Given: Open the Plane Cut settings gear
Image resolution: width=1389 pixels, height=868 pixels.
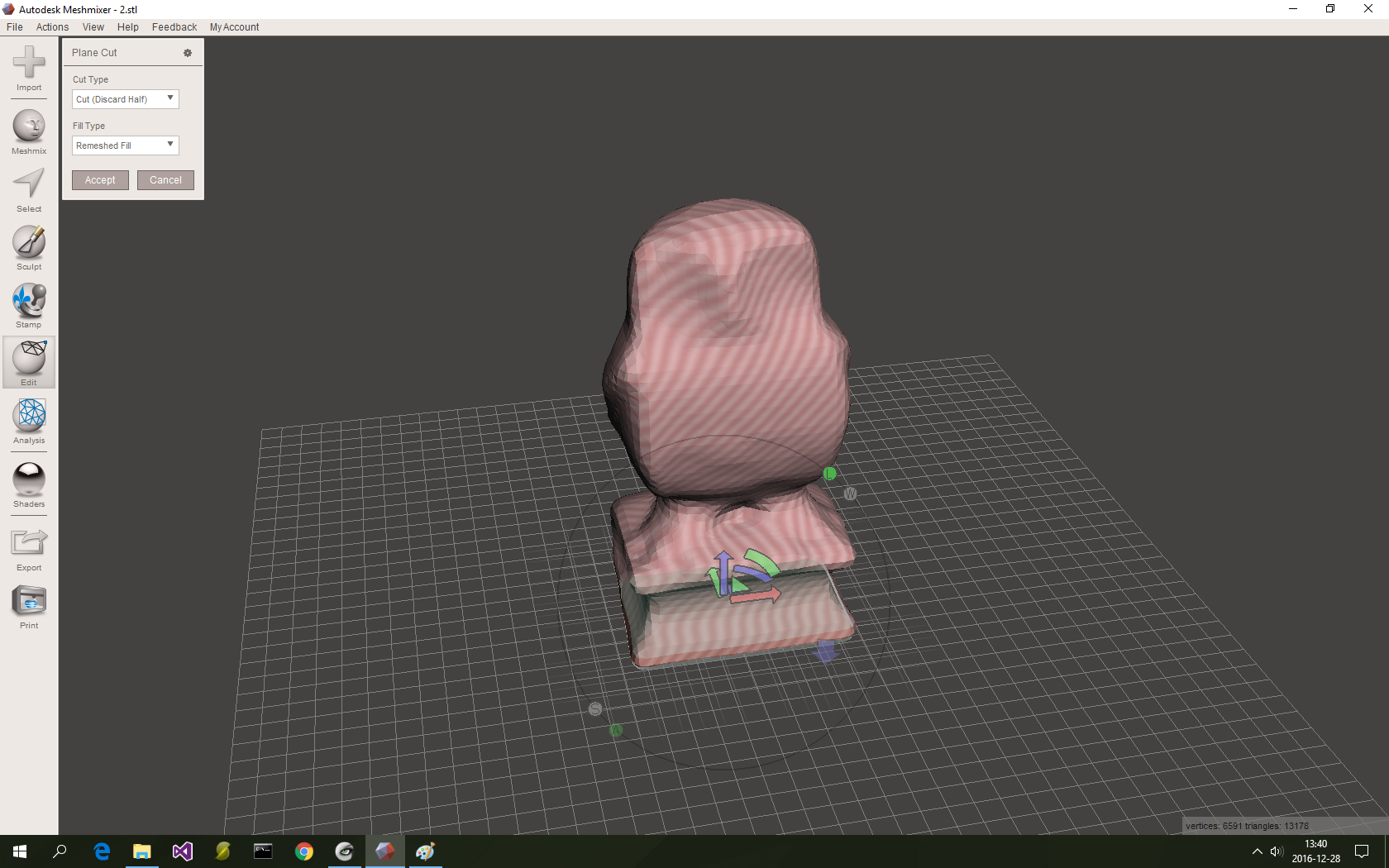Looking at the screenshot, I should (x=187, y=52).
